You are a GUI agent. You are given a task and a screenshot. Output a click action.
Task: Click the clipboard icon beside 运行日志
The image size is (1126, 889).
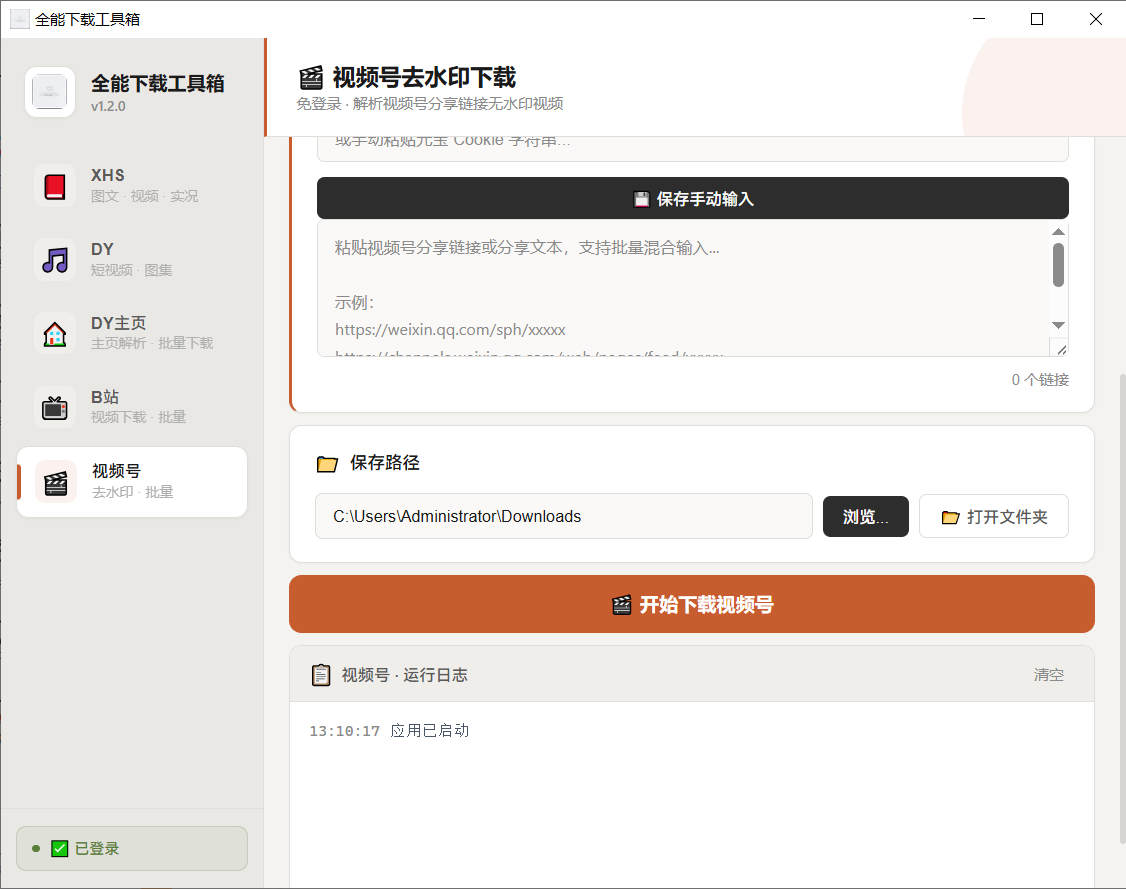coord(321,675)
